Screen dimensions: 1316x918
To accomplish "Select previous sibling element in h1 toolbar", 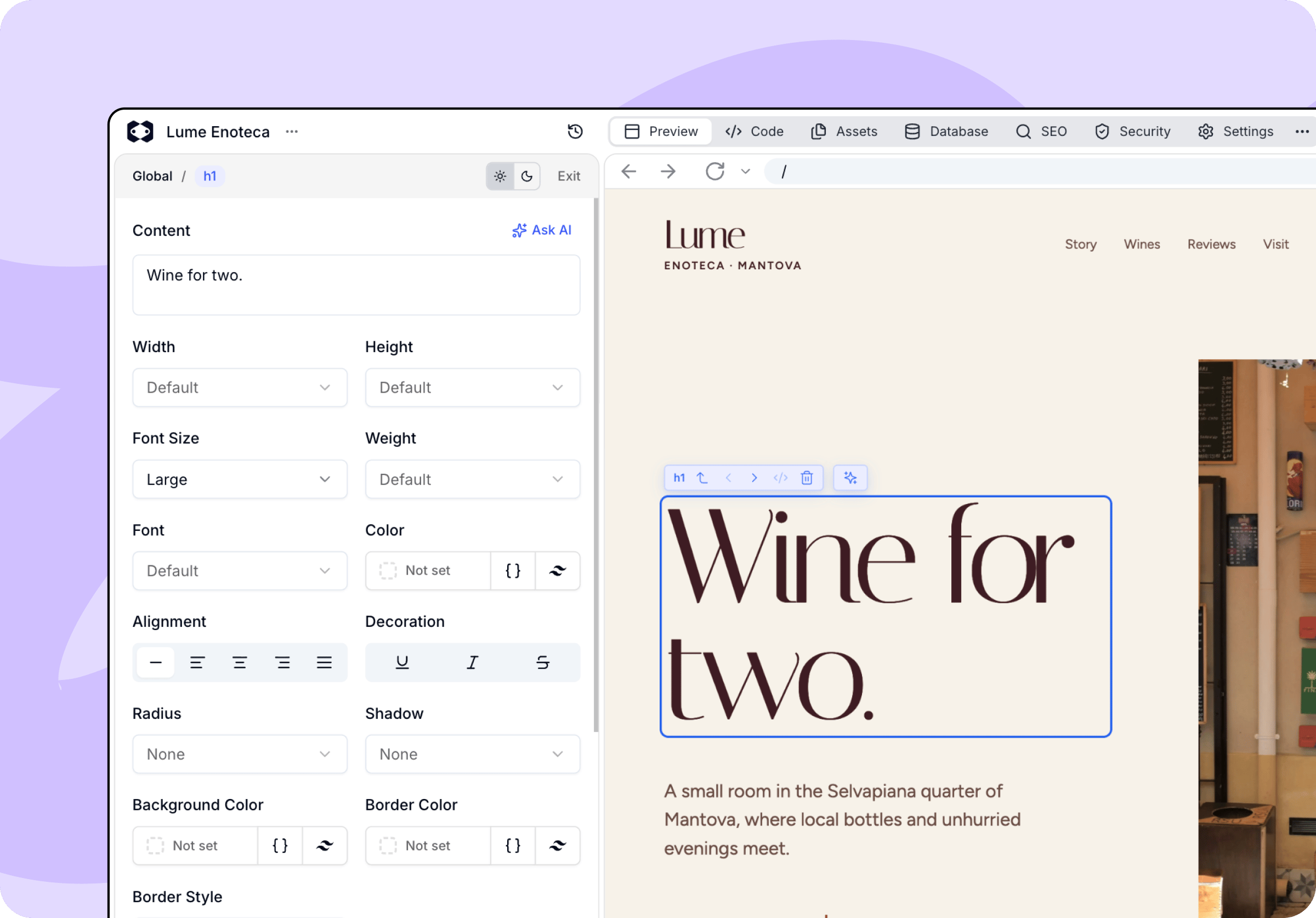I will click(729, 478).
